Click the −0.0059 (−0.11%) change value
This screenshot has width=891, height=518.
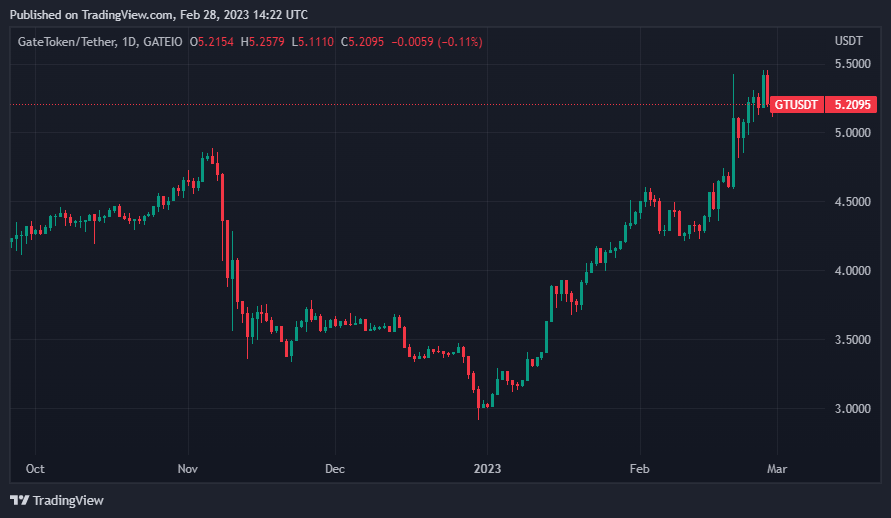[440, 42]
